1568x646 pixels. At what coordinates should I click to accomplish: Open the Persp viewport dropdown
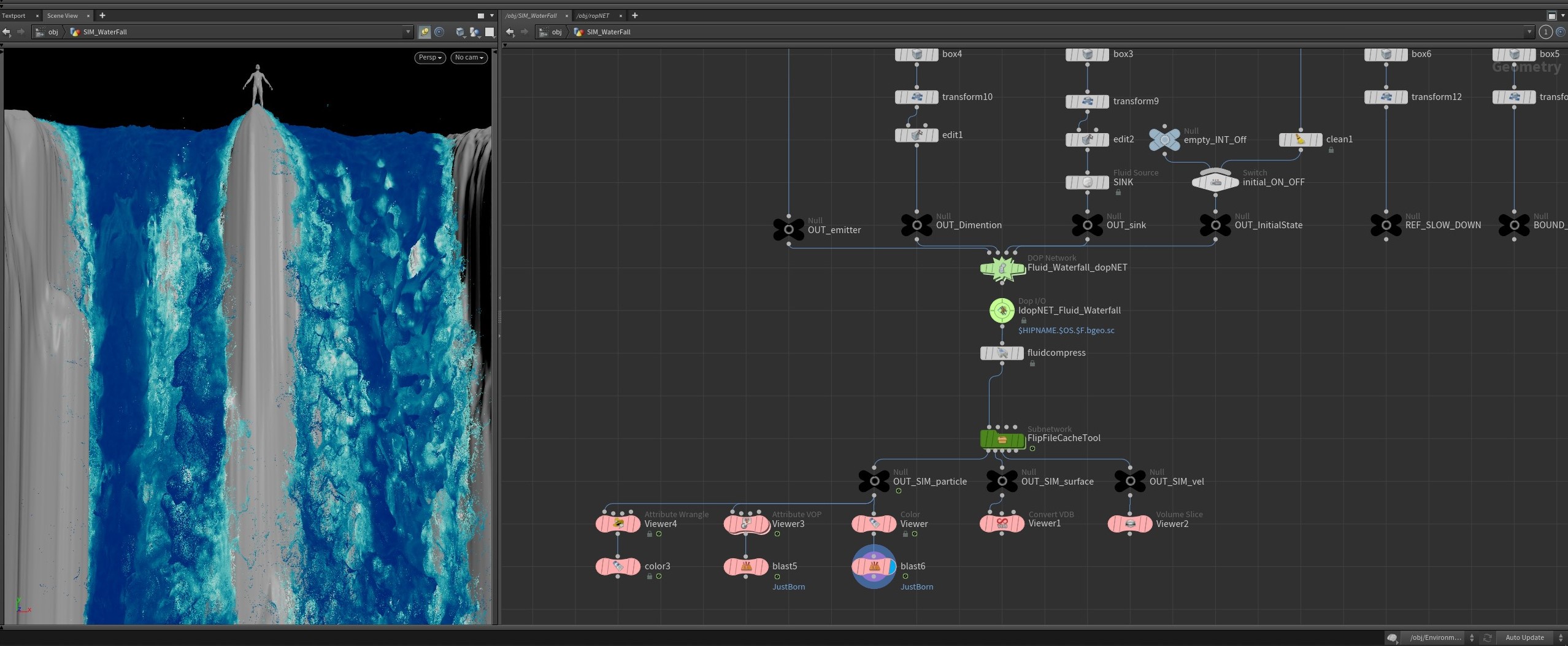pyautogui.click(x=430, y=58)
